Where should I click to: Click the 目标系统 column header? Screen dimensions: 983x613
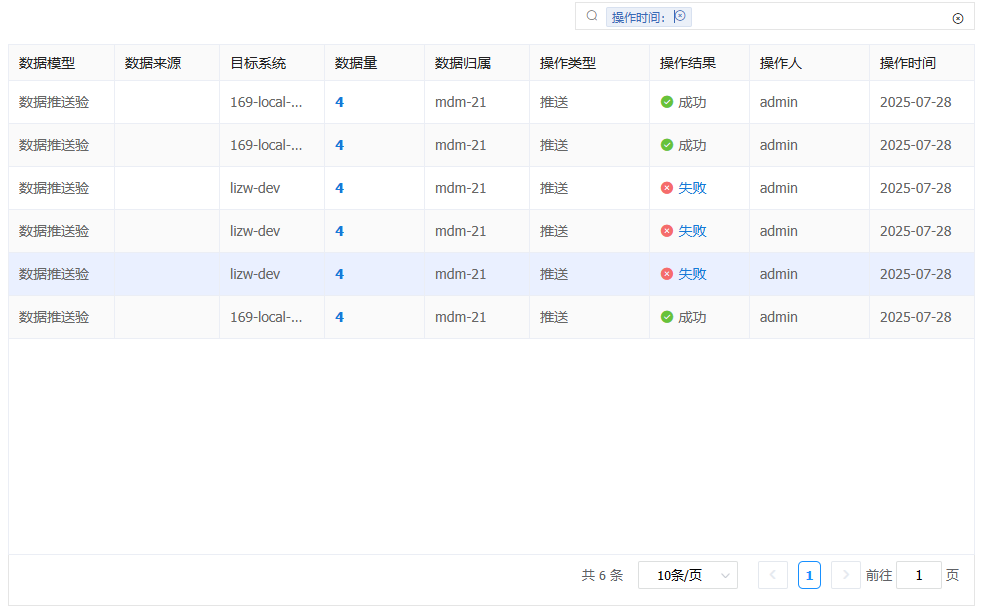(257, 63)
